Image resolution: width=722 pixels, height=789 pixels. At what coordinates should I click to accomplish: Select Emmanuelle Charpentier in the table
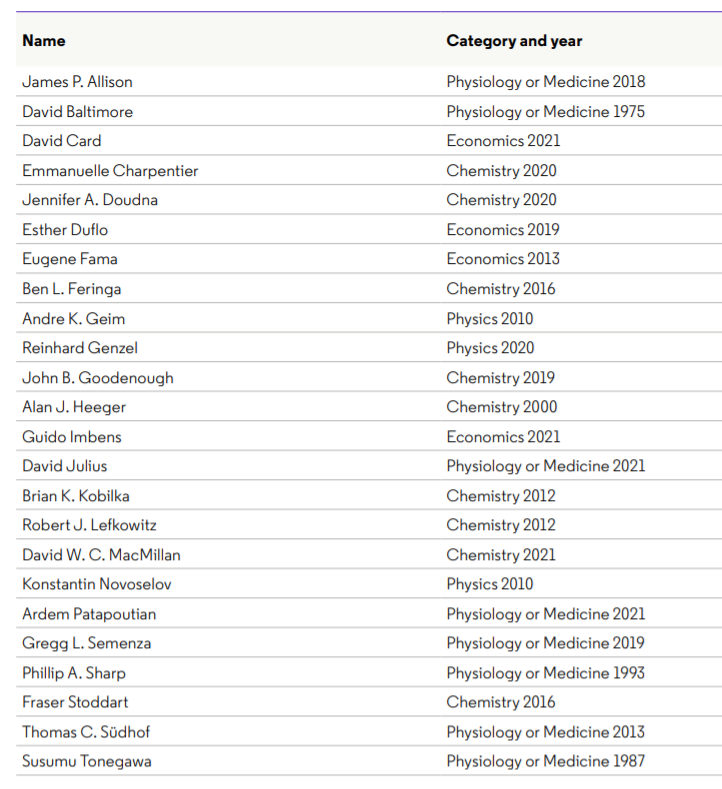[x=110, y=170]
